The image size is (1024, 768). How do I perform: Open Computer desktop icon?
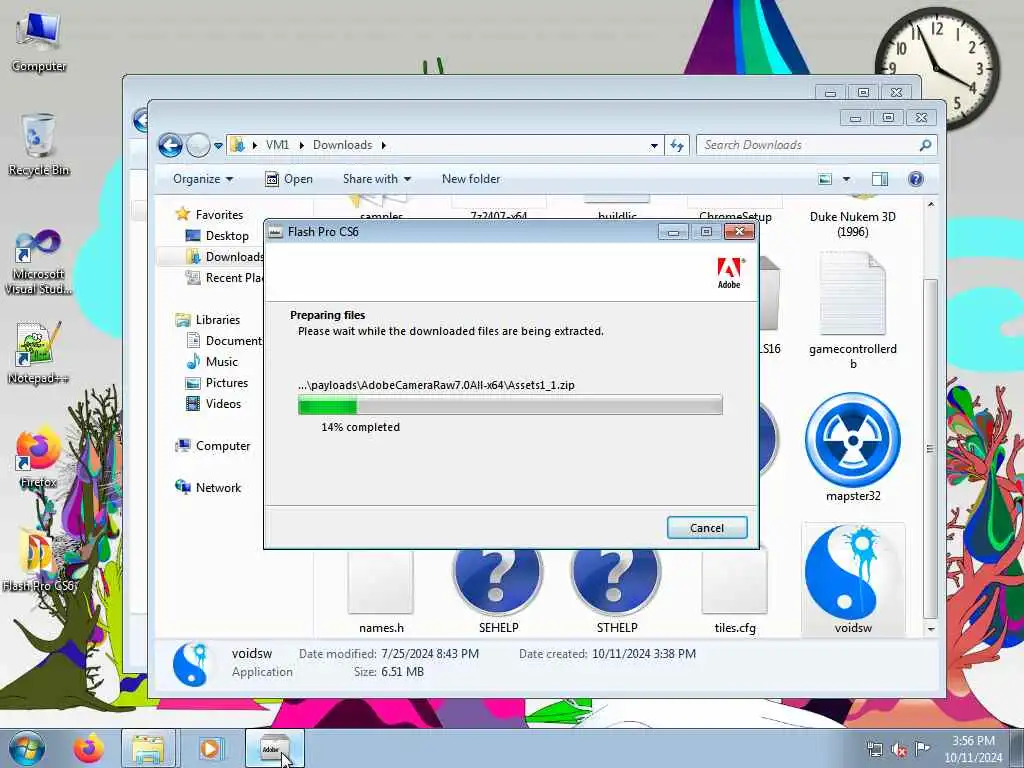(x=39, y=41)
